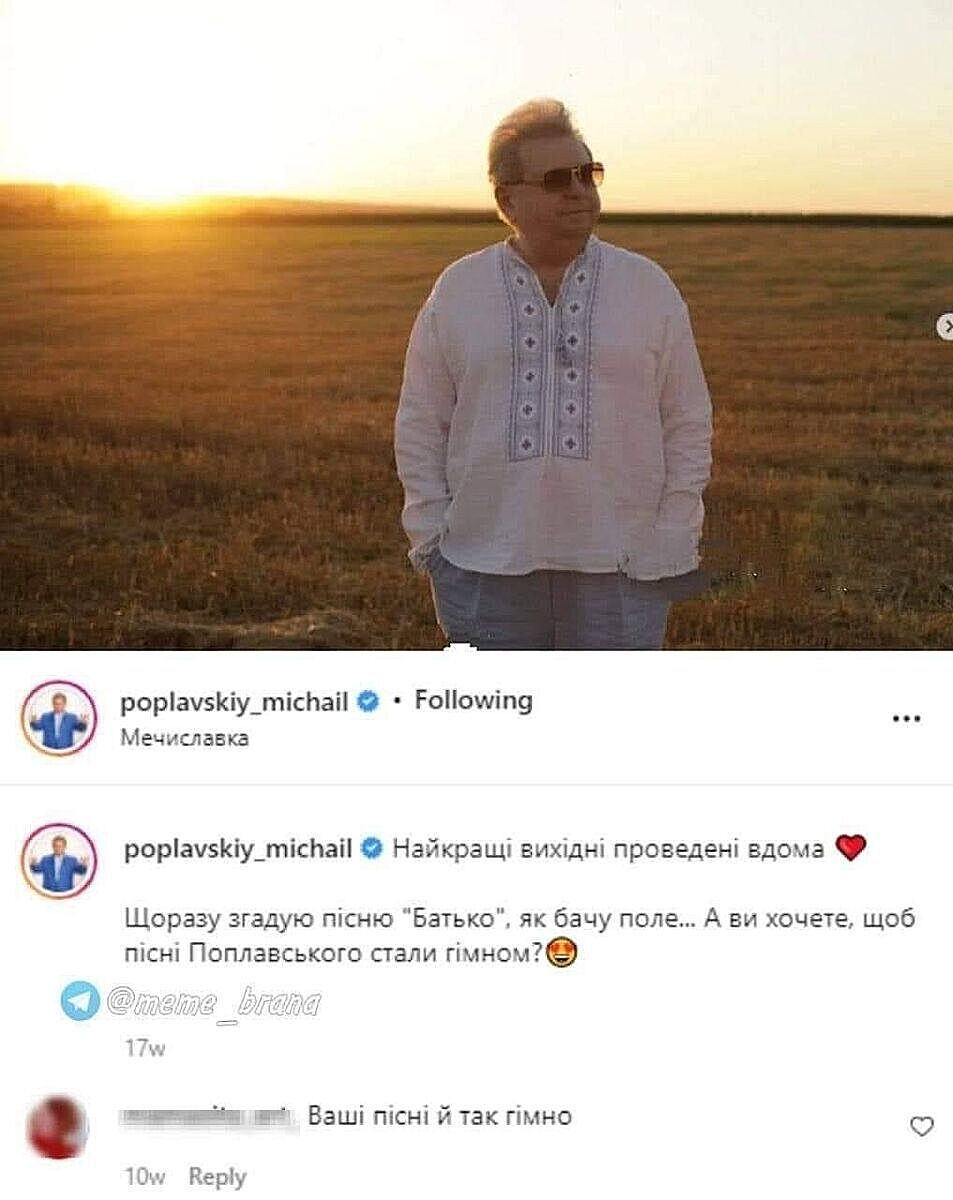Open poplavskiy_michail username in the post header
Viewport: 953px width, 1200px height.
coord(234,702)
